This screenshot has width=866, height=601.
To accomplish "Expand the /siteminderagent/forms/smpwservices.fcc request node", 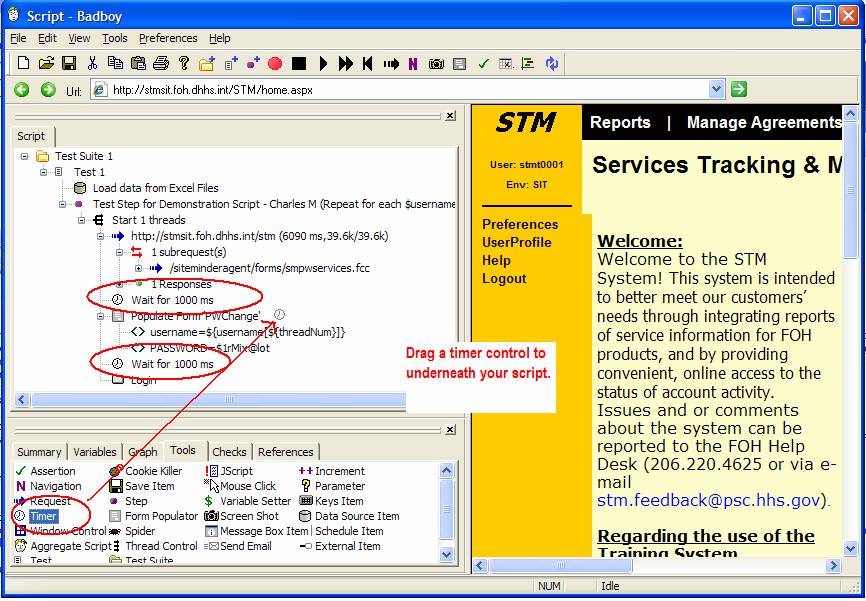I will (x=138, y=268).
